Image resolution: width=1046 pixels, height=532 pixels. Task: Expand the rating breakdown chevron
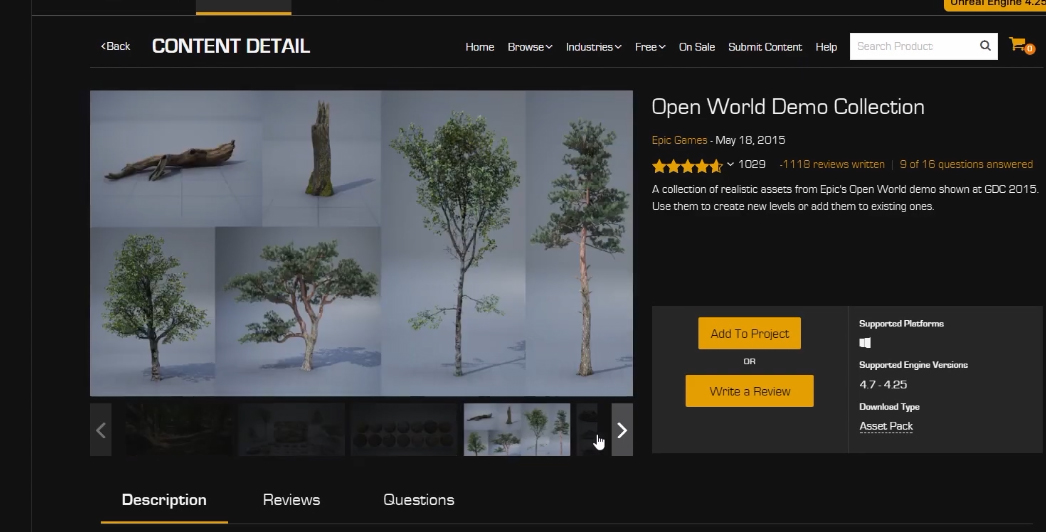pyautogui.click(x=730, y=165)
